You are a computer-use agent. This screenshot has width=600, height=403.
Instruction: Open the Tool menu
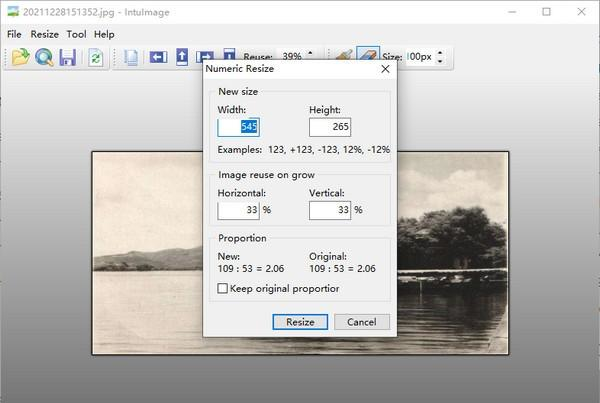coord(76,34)
